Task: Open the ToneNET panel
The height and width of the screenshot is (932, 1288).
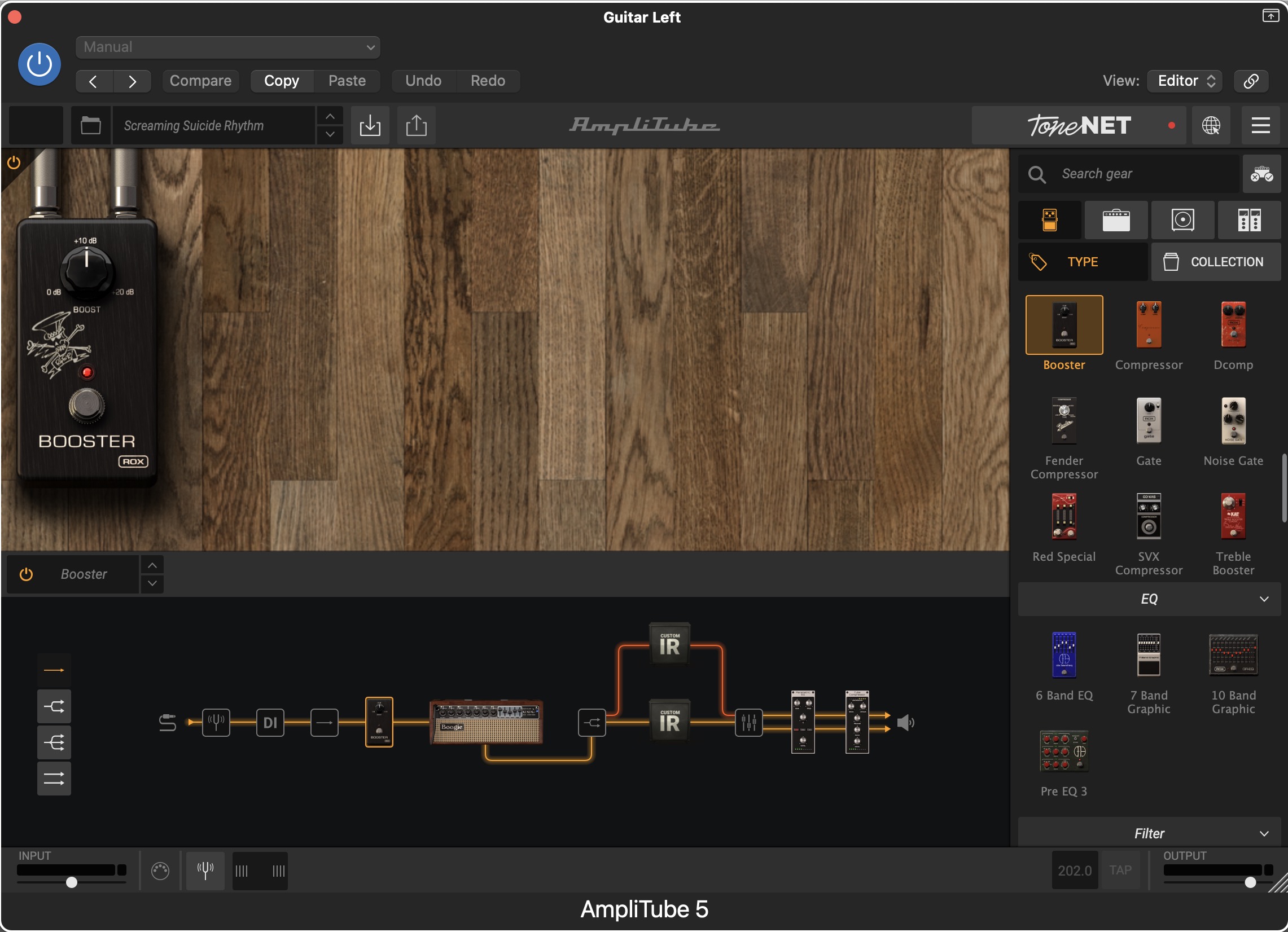Action: click(x=1079, y=125)
